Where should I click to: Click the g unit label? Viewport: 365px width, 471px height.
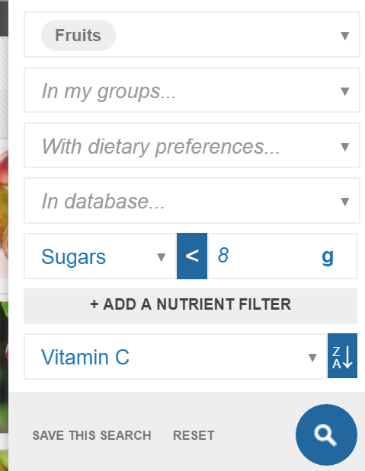tap(328, 257)
